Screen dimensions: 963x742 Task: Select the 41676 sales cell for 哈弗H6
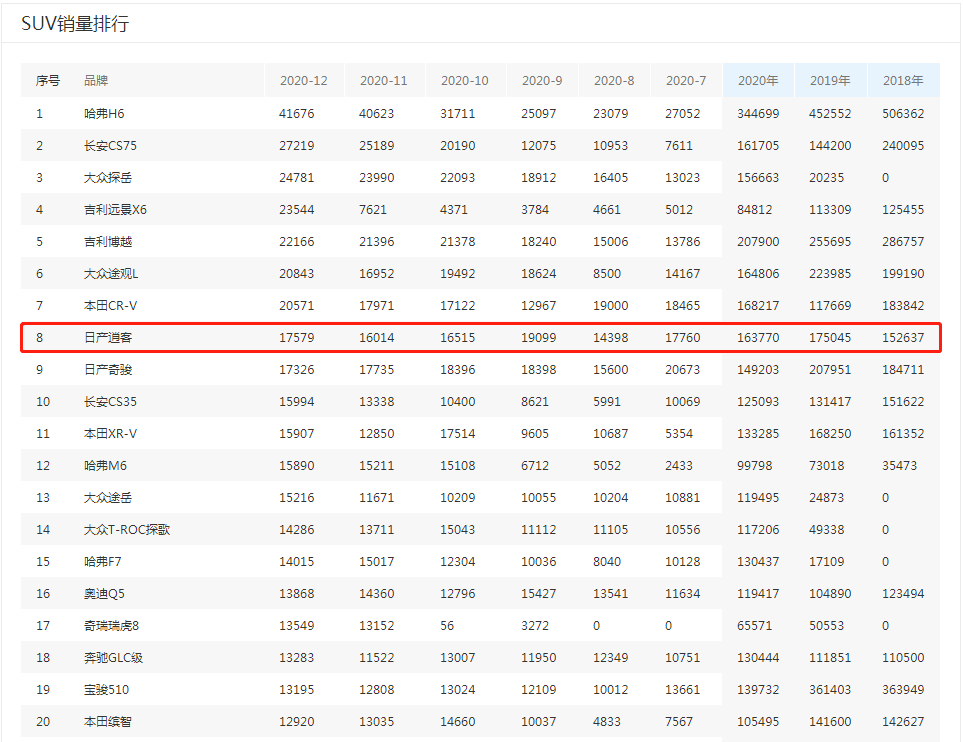pos(297,114)
